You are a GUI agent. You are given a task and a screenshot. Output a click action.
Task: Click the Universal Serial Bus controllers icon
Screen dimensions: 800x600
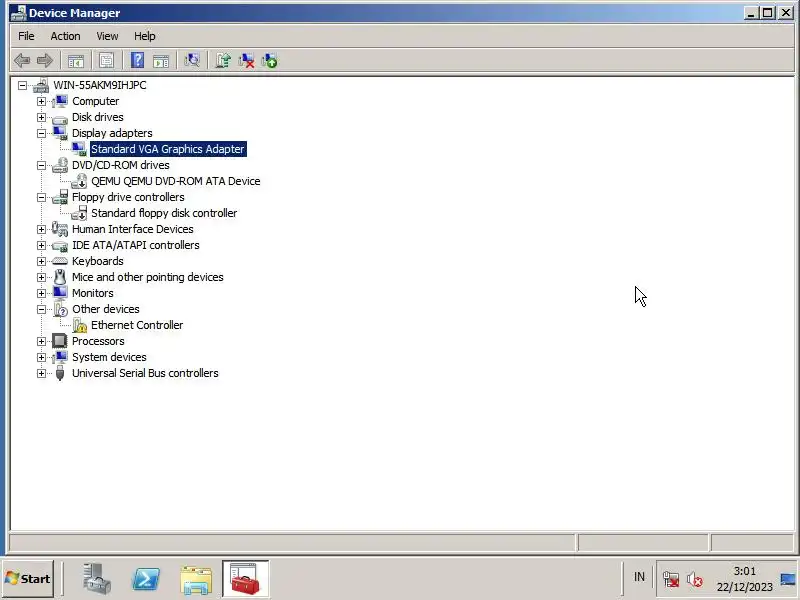60,373
